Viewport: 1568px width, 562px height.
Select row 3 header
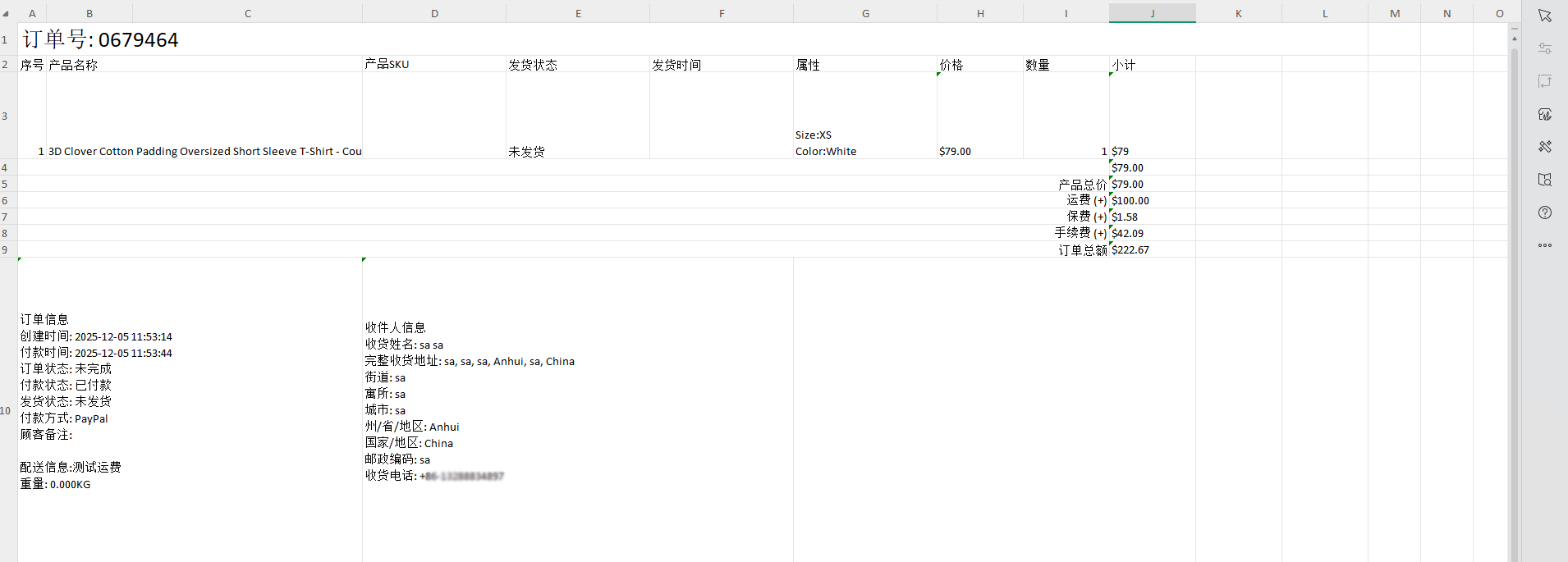click(5, 116)
